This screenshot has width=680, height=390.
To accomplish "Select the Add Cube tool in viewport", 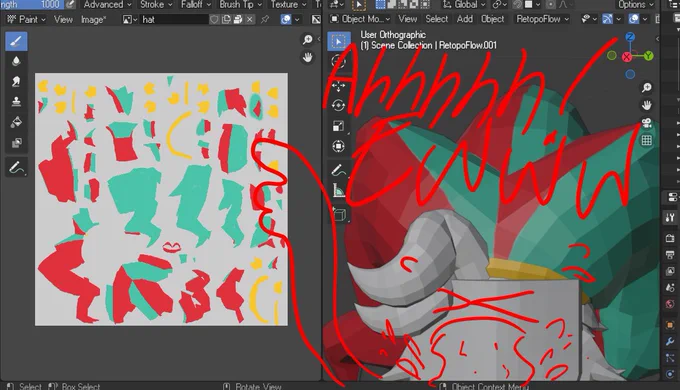I will click(x=338, y=214).
